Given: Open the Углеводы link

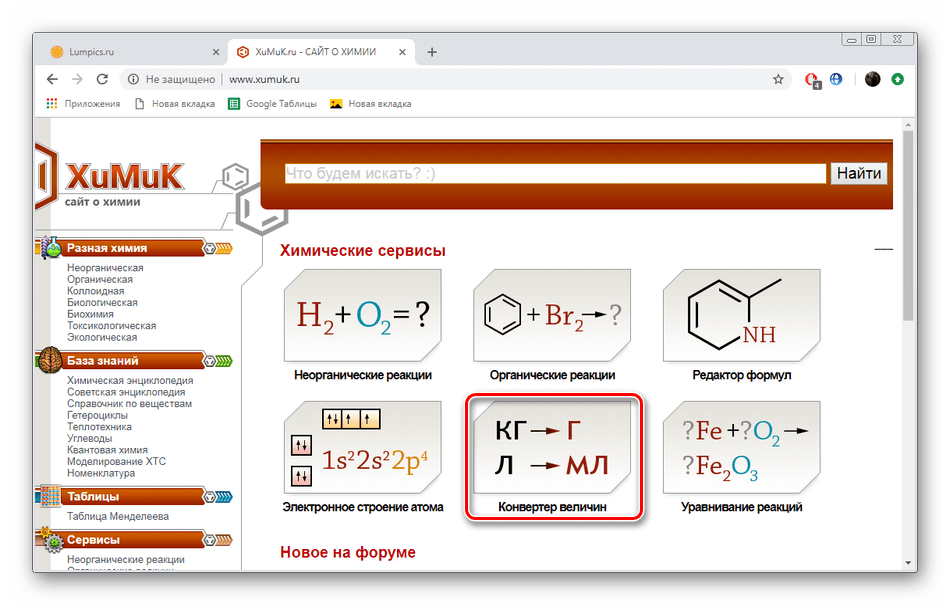Looking at the screenshot, I should [89, 438].
